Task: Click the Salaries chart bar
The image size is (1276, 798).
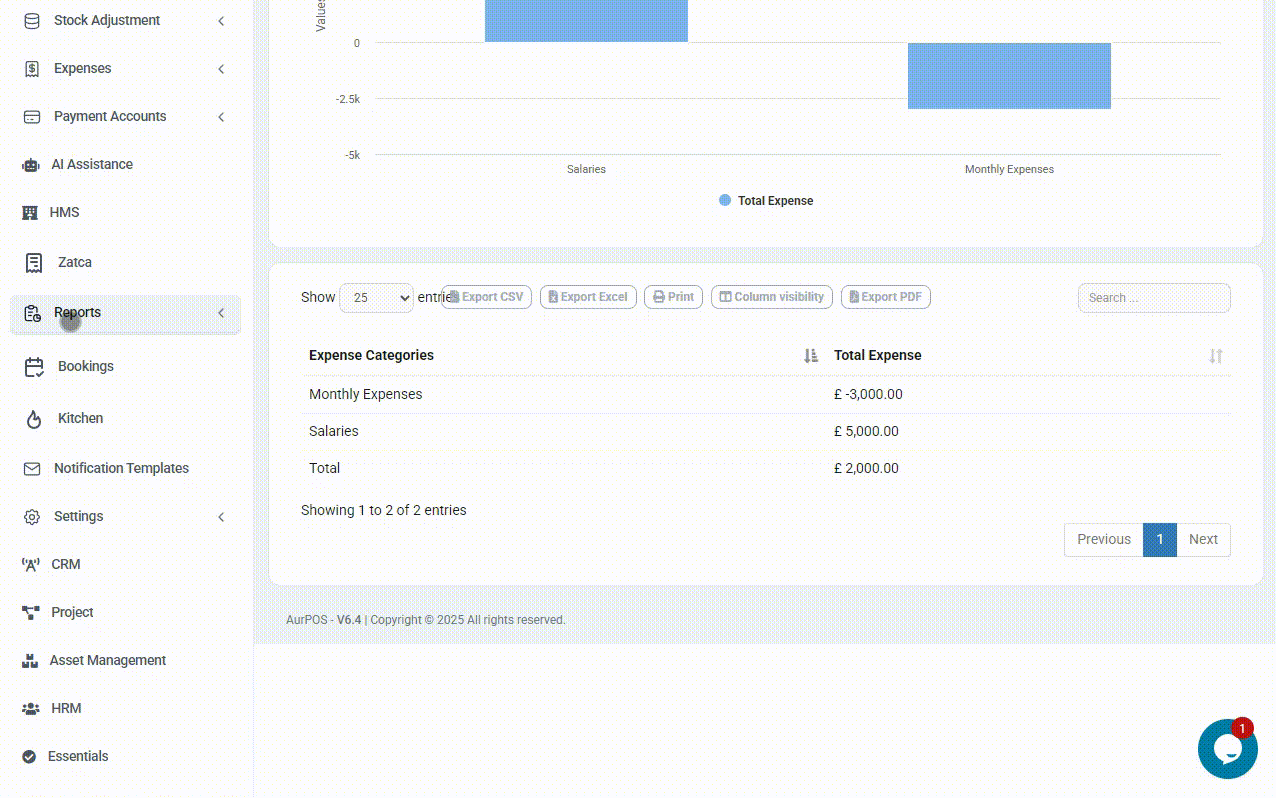Action: (x=586, y=21)
